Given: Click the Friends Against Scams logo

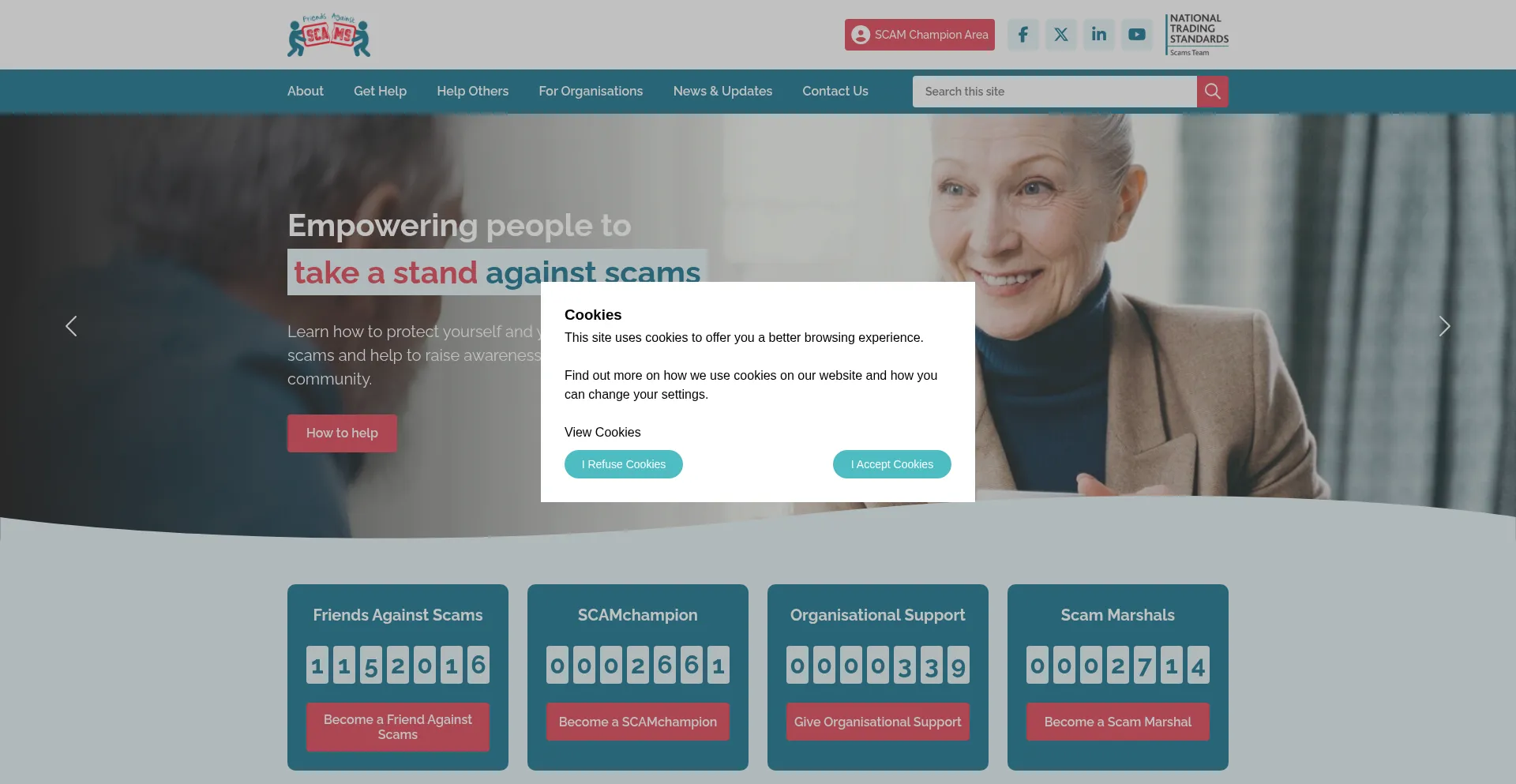Looking at the screenshot, I should (x=328, y=35).
